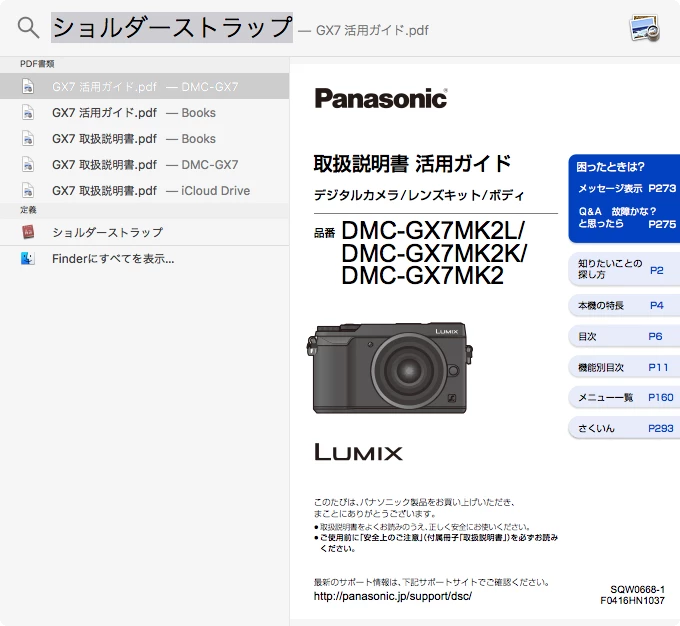Screen dimensions: 680x626
Task: Select GX7 取扱説明書.pdf in iCloud Drive
Action: [144, 191]
